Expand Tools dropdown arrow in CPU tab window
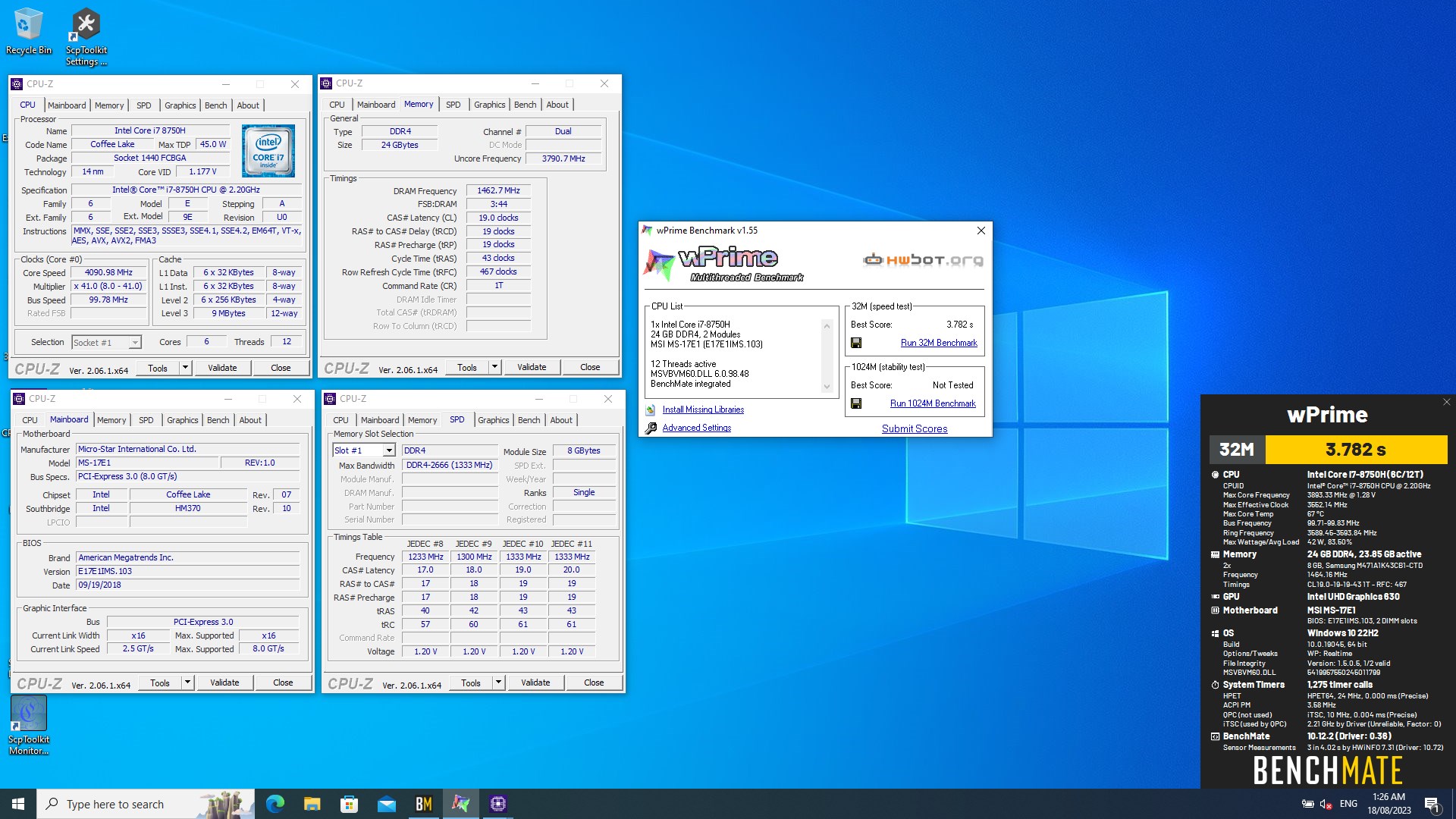1456x819 pixels. [184, 368]
